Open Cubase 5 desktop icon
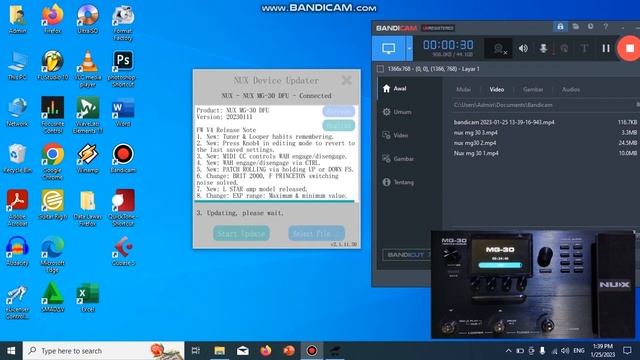 pos(123,251)
